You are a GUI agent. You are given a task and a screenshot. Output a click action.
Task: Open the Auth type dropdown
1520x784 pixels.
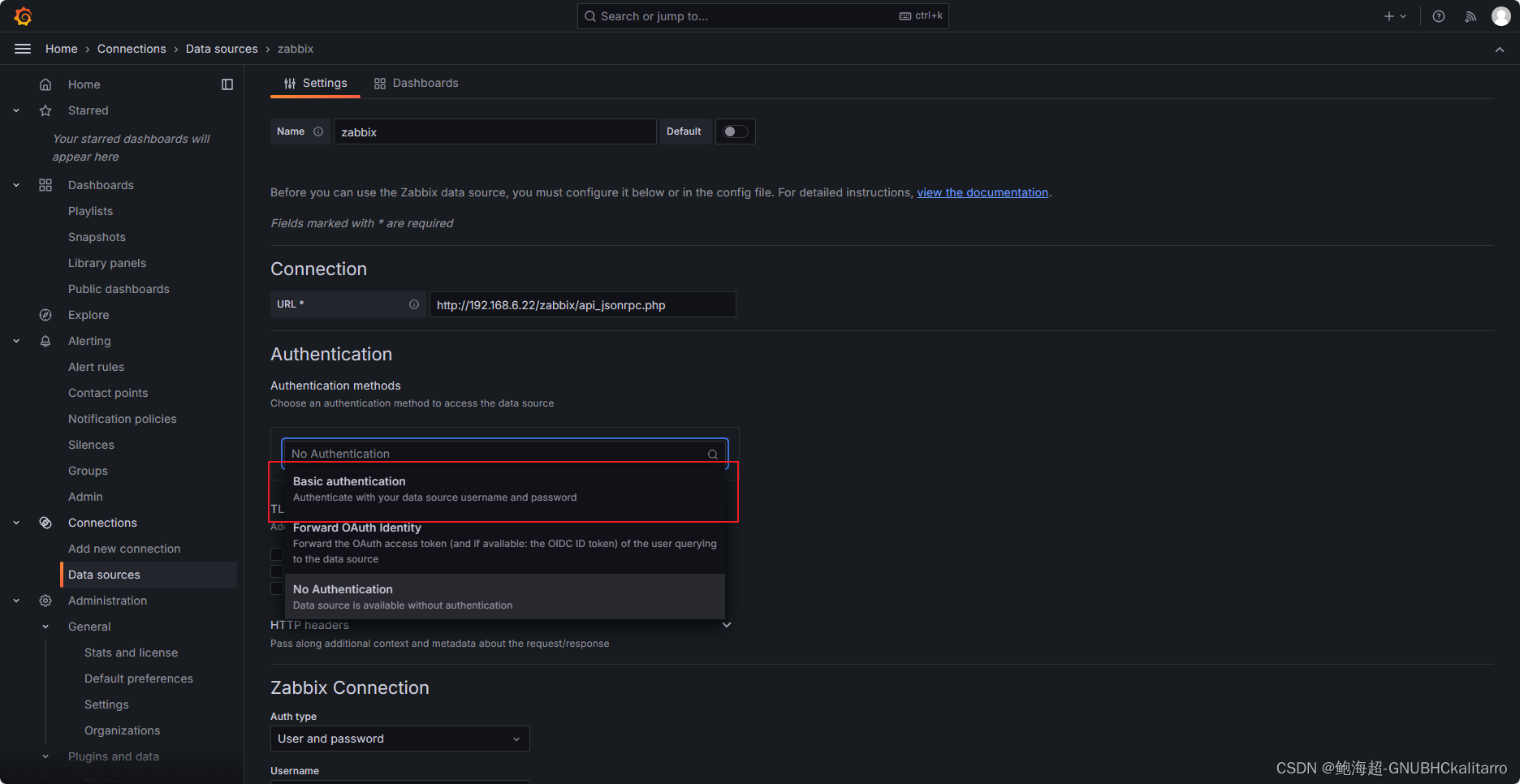click(x=400, y=739)
